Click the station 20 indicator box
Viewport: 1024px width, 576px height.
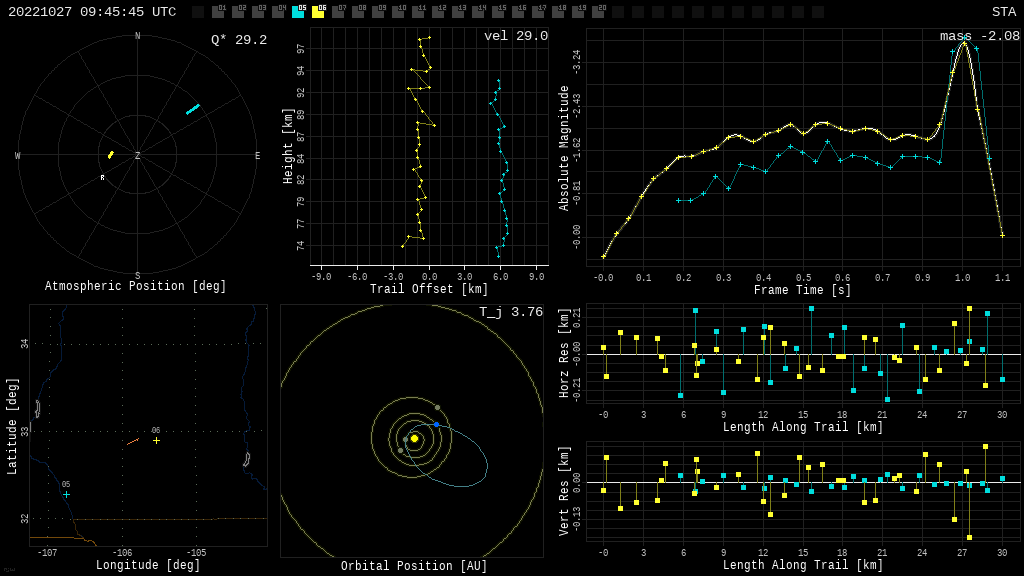pyautogui.click(x=598, y=12)
